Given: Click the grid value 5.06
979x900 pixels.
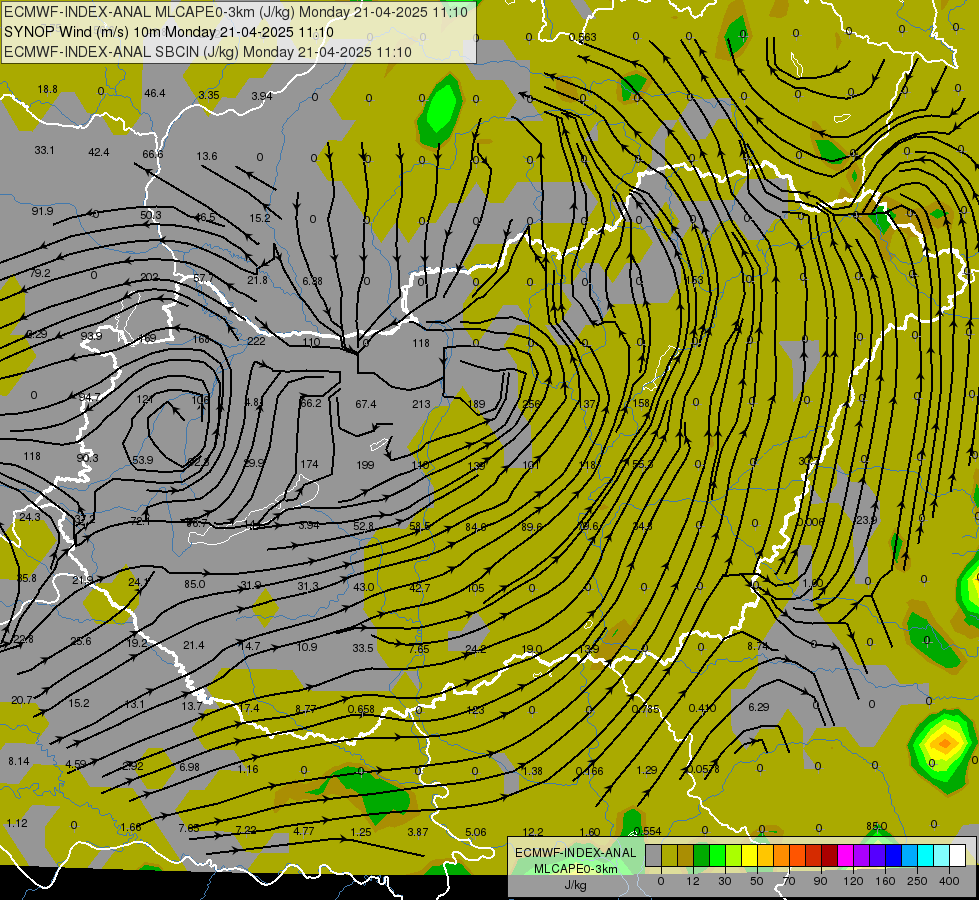Looking at the screenshot, I should pos(476,832).
